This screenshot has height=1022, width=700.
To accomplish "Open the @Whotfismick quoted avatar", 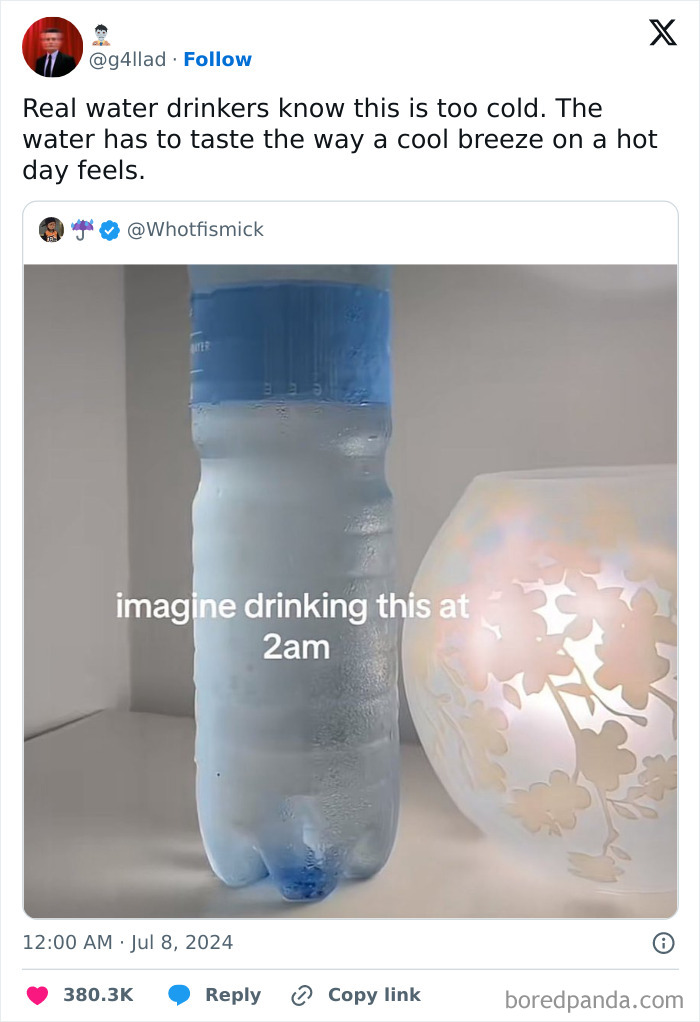I will point(51,229).
